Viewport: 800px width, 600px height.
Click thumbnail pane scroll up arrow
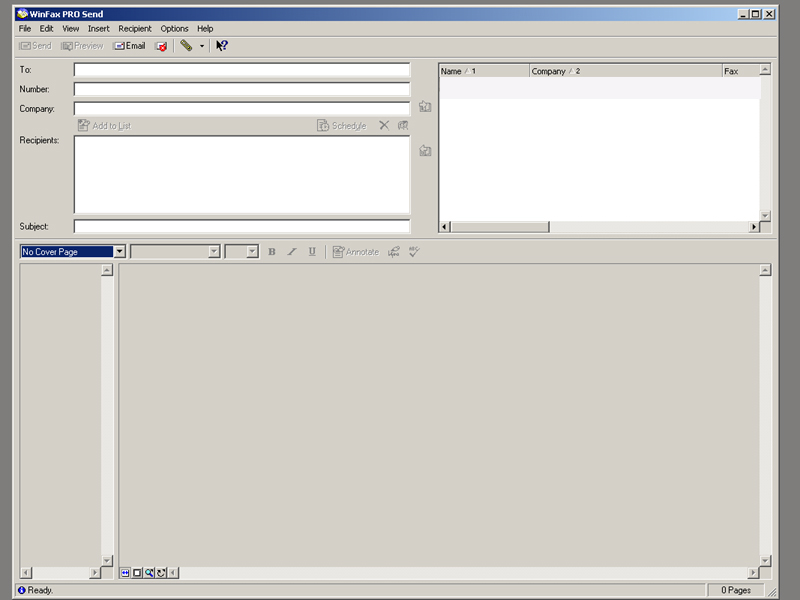107,270
